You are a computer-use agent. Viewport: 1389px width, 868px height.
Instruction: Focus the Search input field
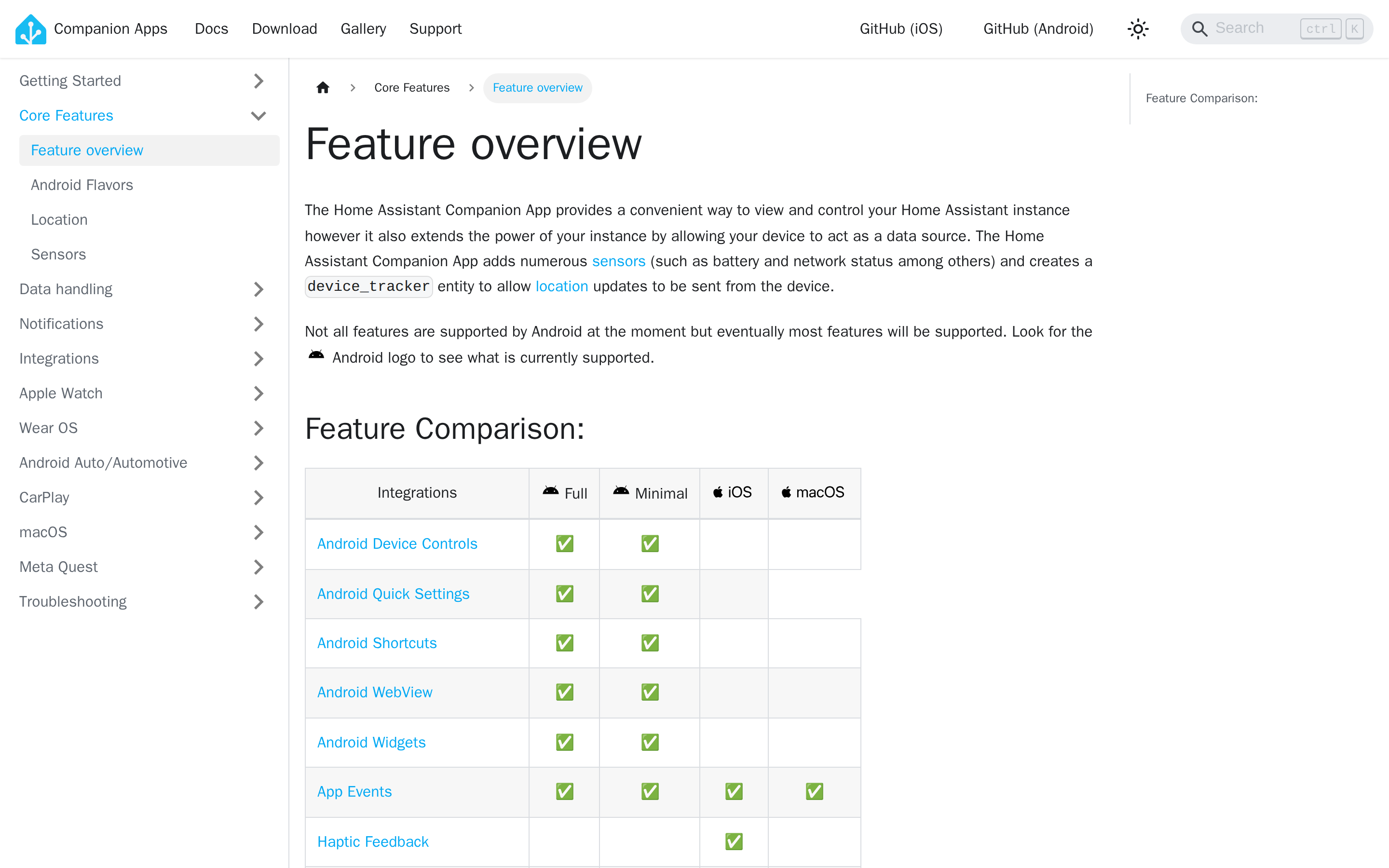pos(1277,29)
